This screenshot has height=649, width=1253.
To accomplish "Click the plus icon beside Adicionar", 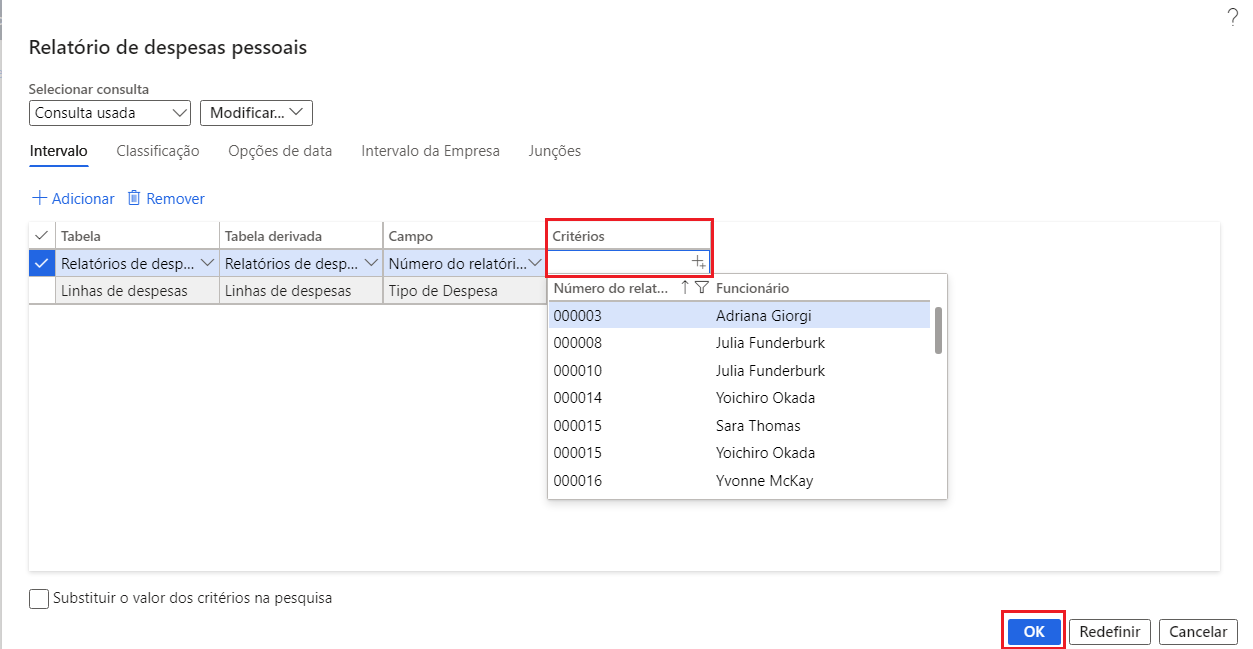I will tap(40, 198).
